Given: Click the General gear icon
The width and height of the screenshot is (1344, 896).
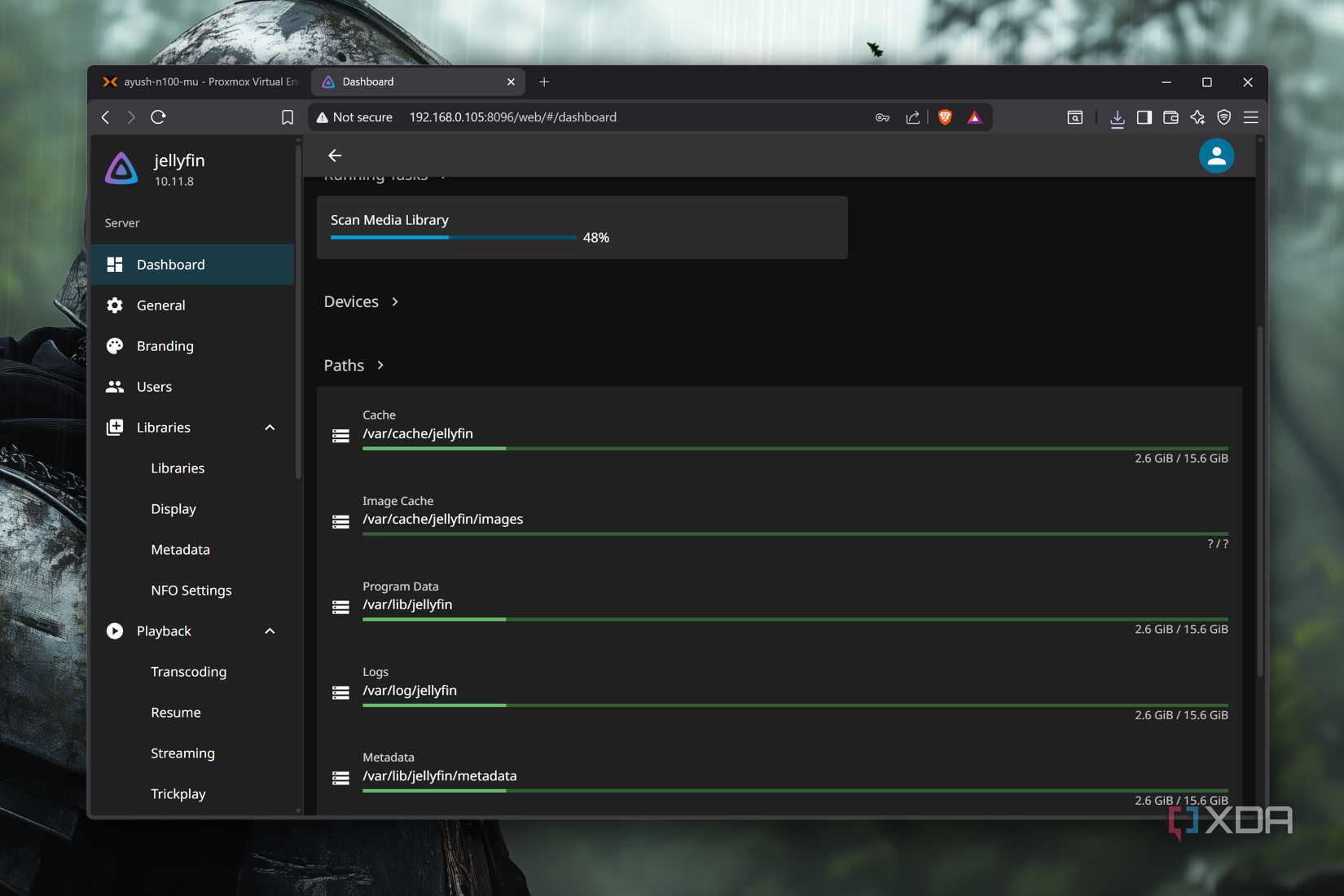Looking at the screenshot, I should point(115,305).
